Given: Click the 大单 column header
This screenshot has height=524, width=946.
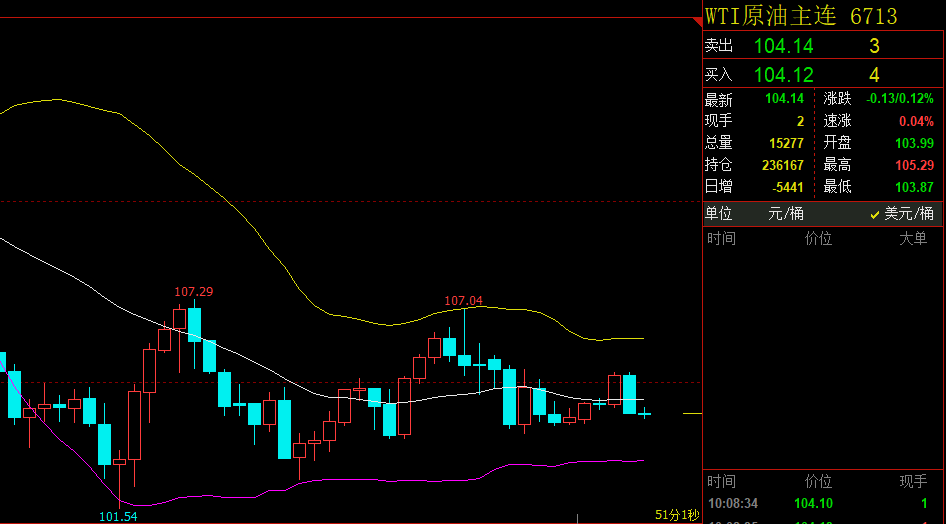Looking at the screenshot, I should pos(913,239).
